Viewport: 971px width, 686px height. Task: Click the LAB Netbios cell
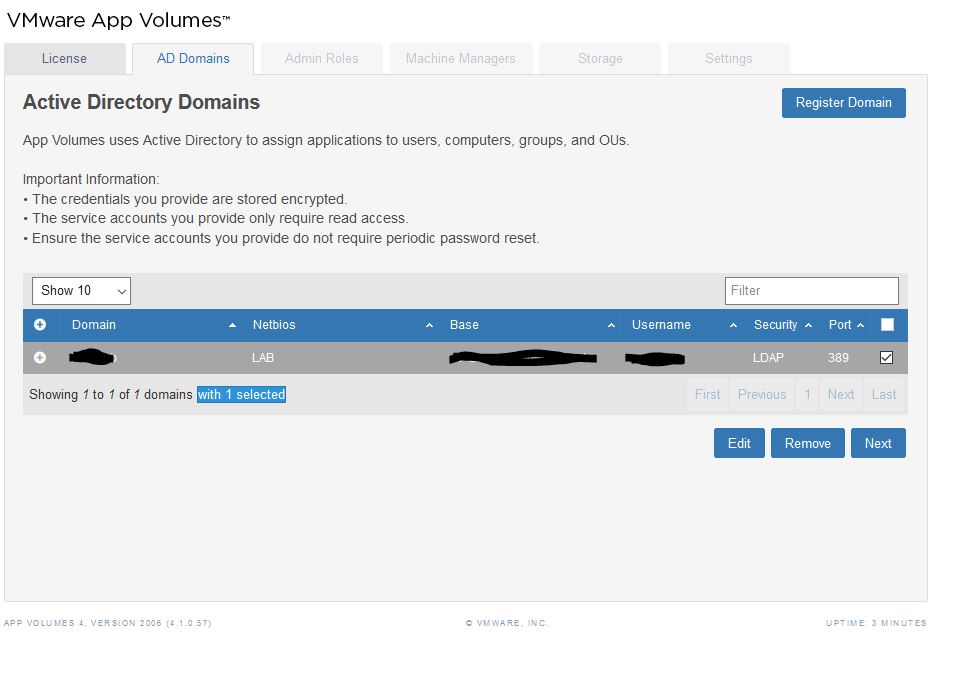click(263, 358)
